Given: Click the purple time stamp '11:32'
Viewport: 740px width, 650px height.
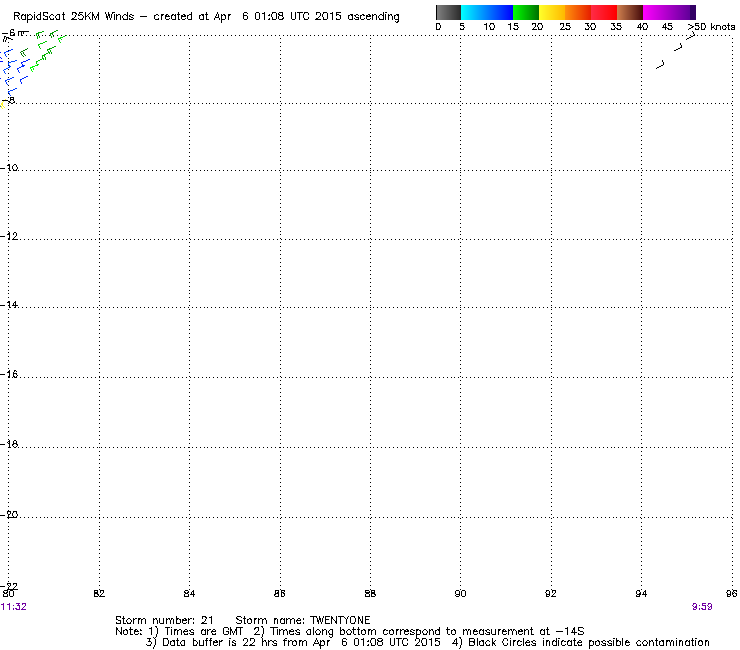Looking at the screenshot, I should [x=14, y=607].
